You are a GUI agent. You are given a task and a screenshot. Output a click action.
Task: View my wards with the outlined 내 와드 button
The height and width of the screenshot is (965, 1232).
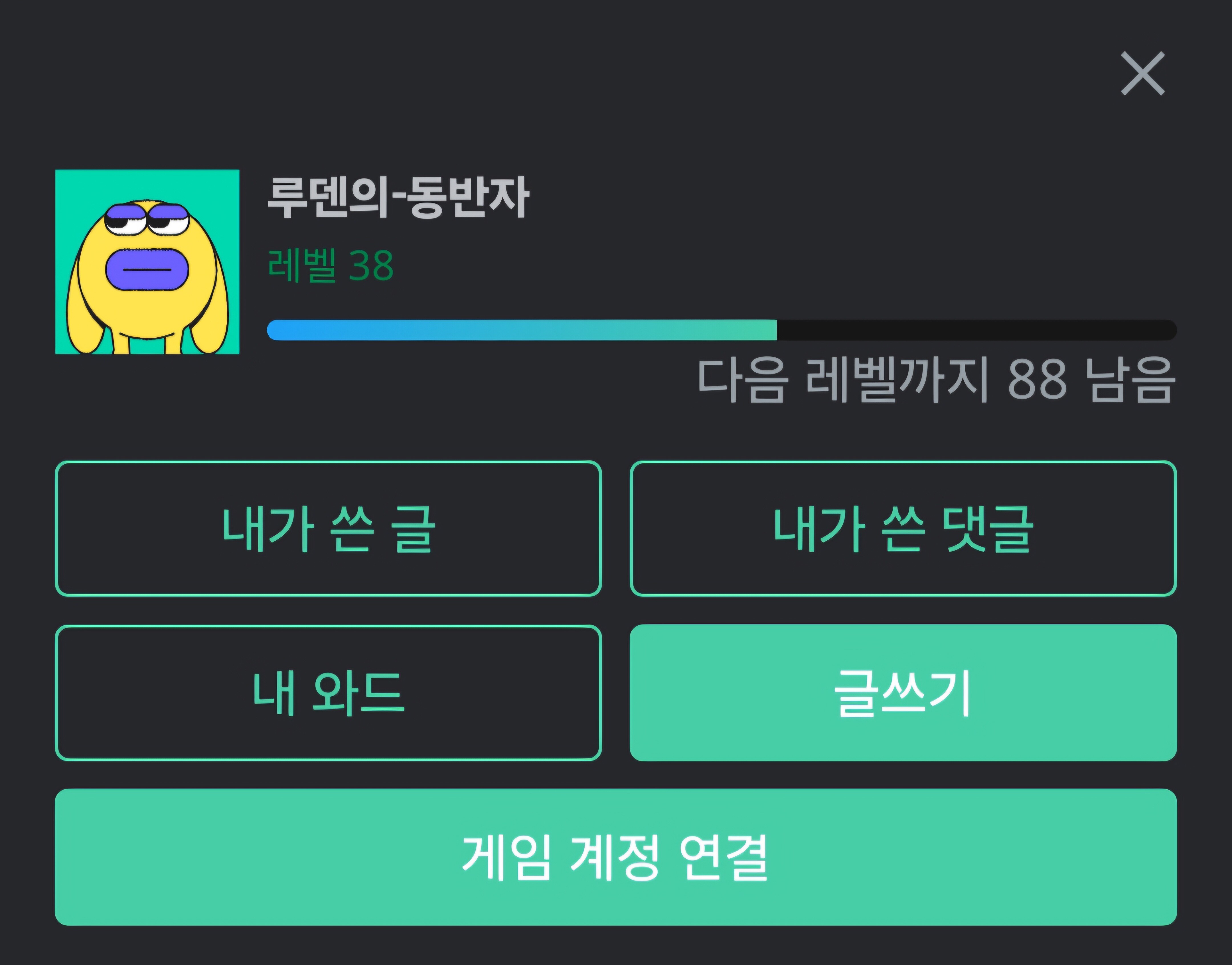click(328, 693)
